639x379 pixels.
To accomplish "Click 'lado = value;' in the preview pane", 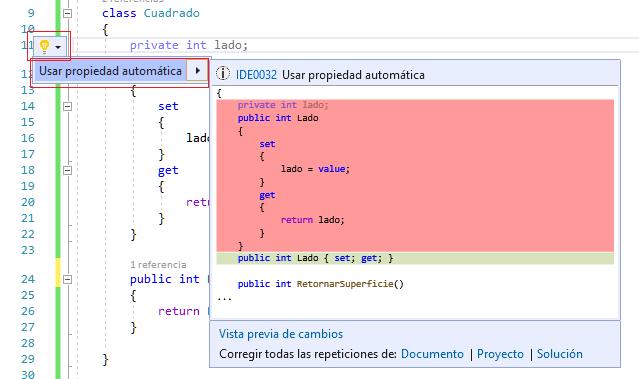I will point(315,169).
